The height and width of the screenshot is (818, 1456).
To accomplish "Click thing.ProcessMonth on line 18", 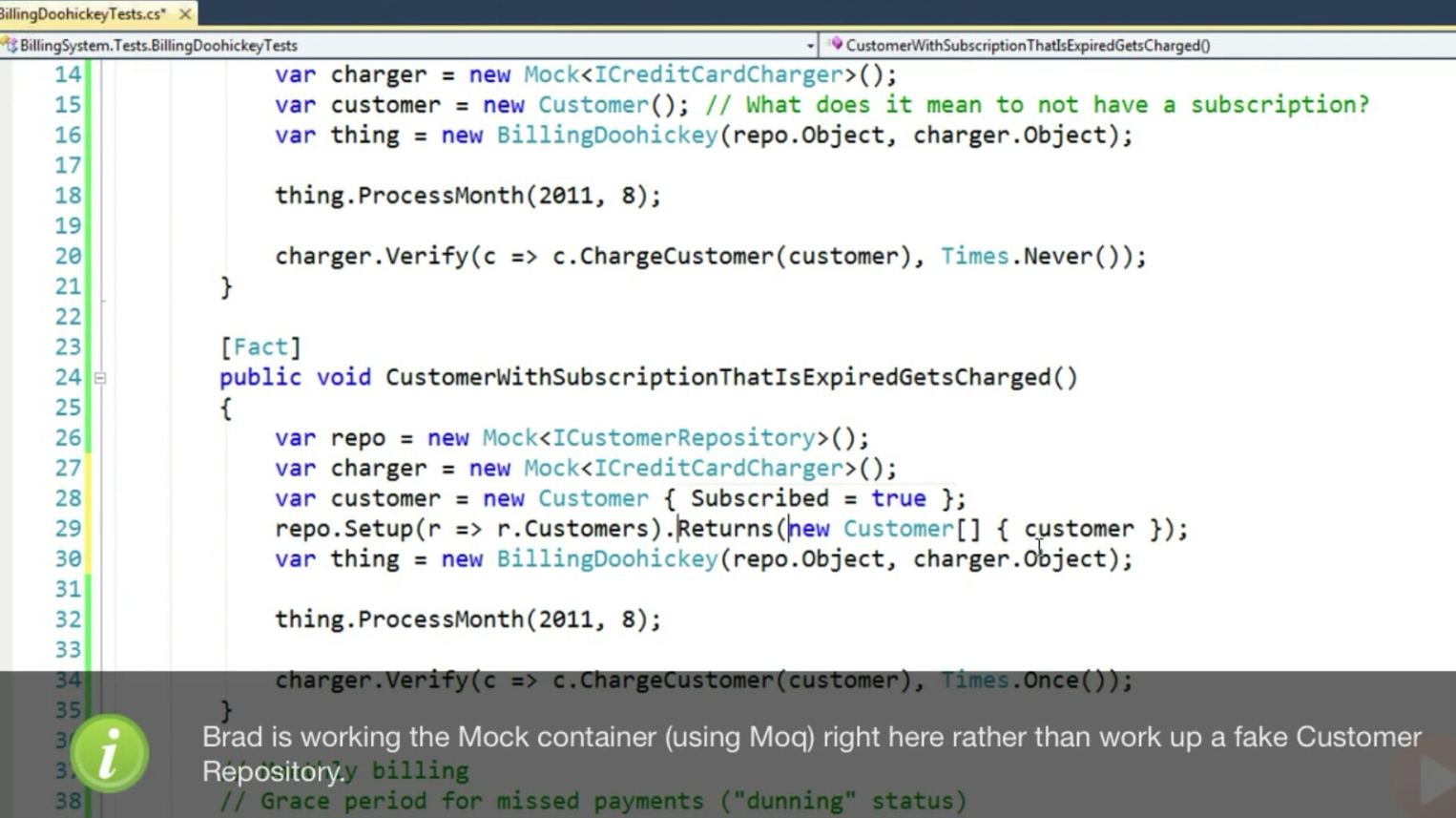I will coord(399,195).
